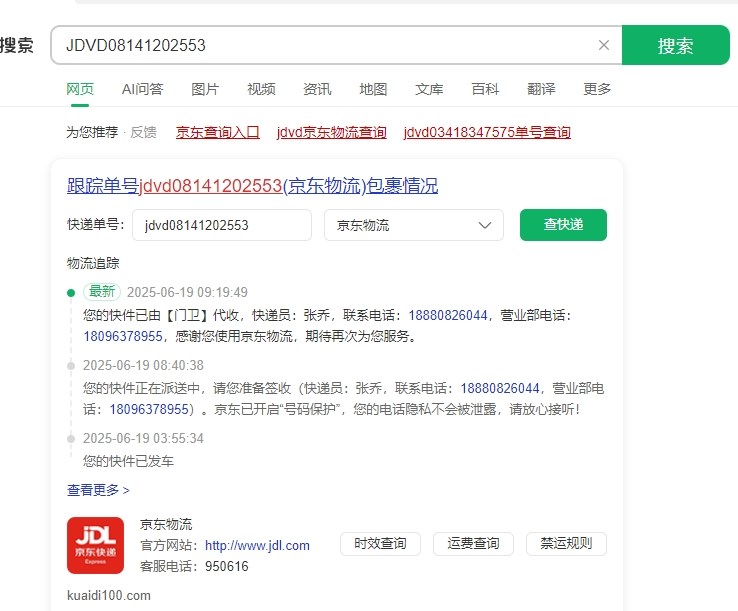738x611 pixels.
Task: Switch to the 资讯 tab
Action: [317, 89]
